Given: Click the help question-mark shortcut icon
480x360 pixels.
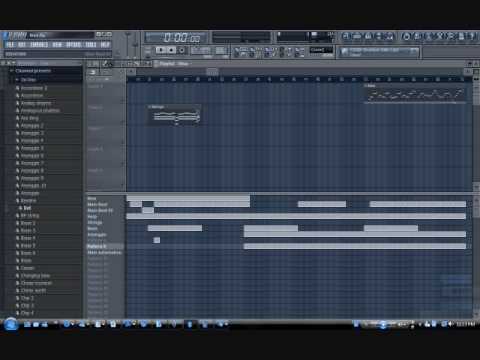Looking at the screenshot, I should coord(472,36).
